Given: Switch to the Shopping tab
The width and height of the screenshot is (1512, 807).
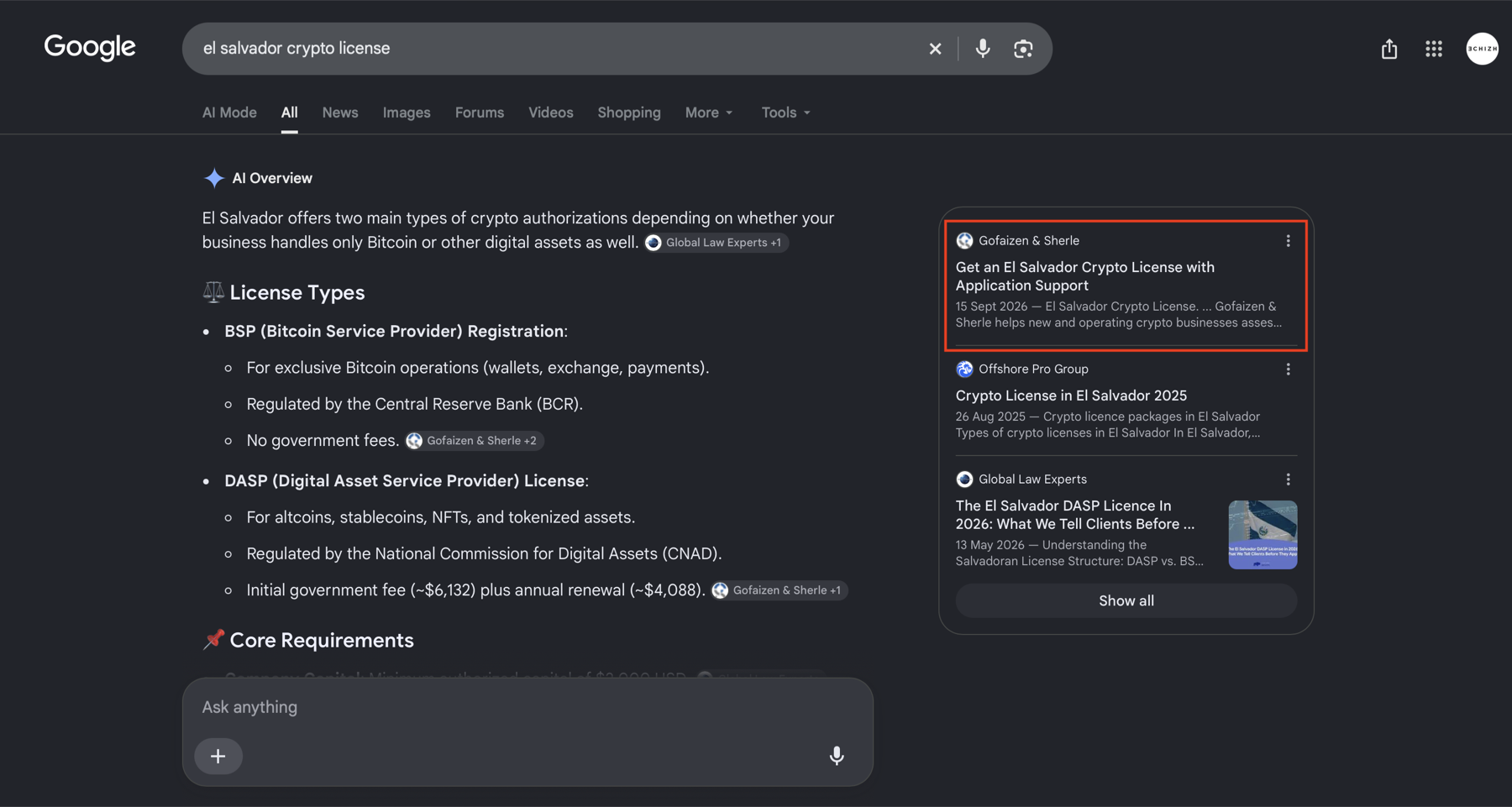Looking at the screenshot, I should pyautogui.click(x=629, y=113).
